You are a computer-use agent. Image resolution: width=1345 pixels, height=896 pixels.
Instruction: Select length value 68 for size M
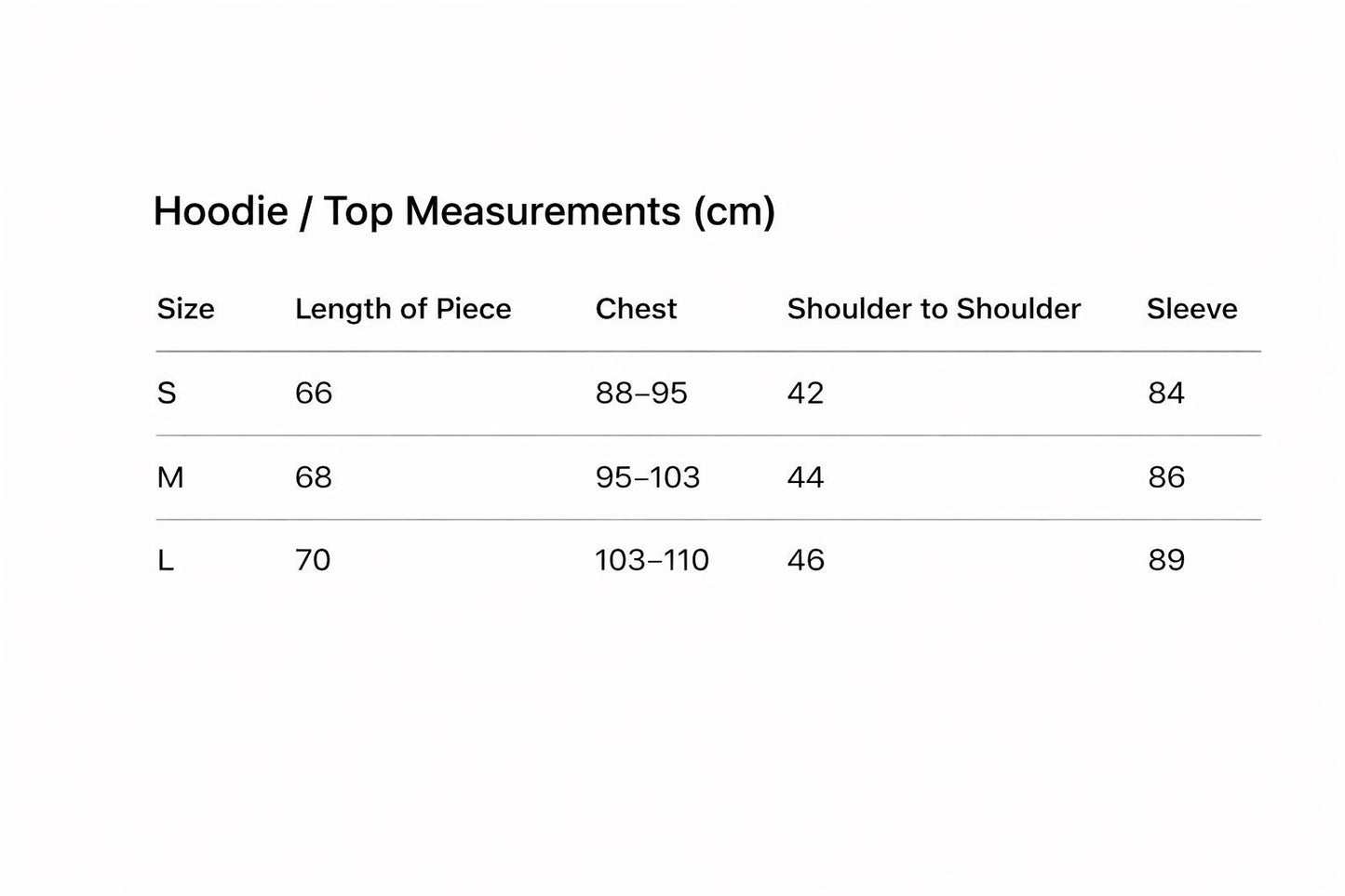point(314,477)
